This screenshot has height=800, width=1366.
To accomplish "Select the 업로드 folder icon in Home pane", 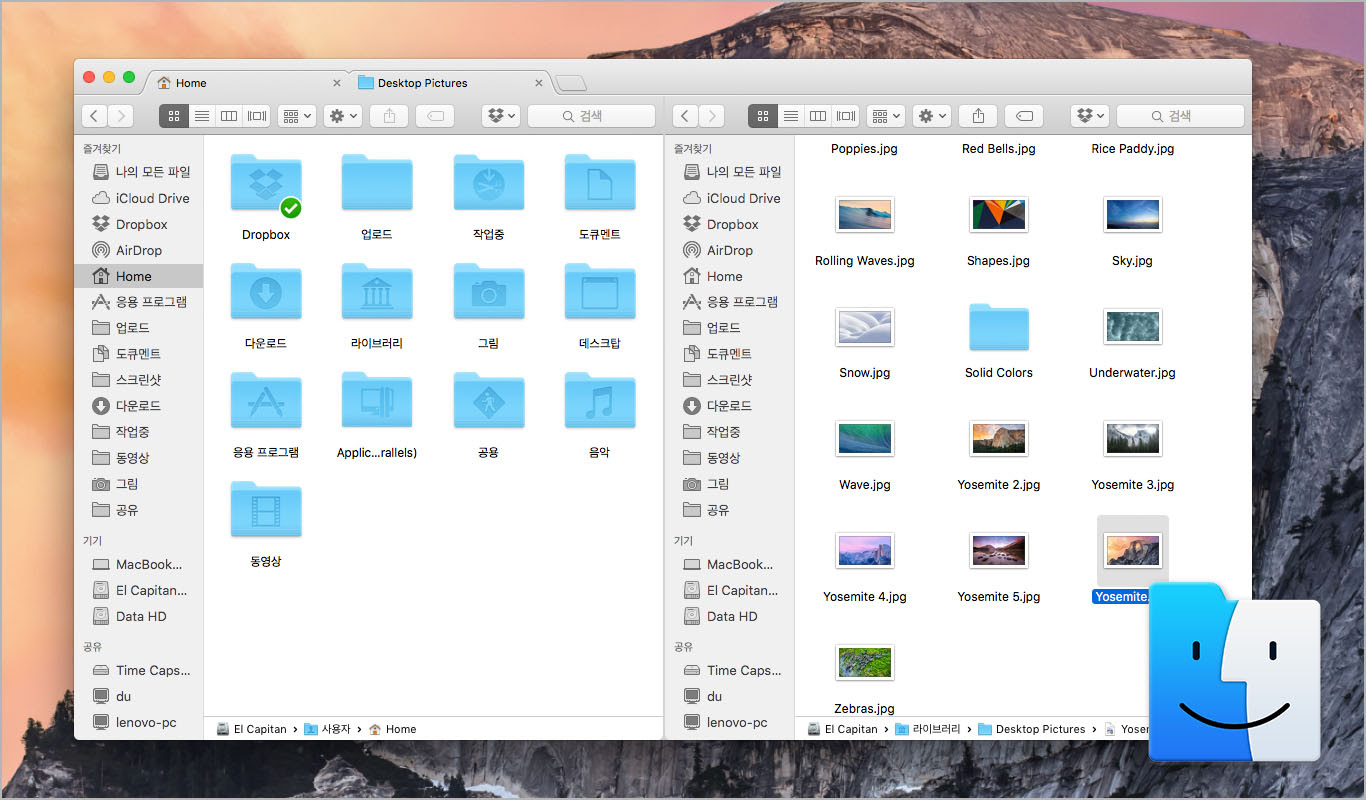I will coord(377,182).
